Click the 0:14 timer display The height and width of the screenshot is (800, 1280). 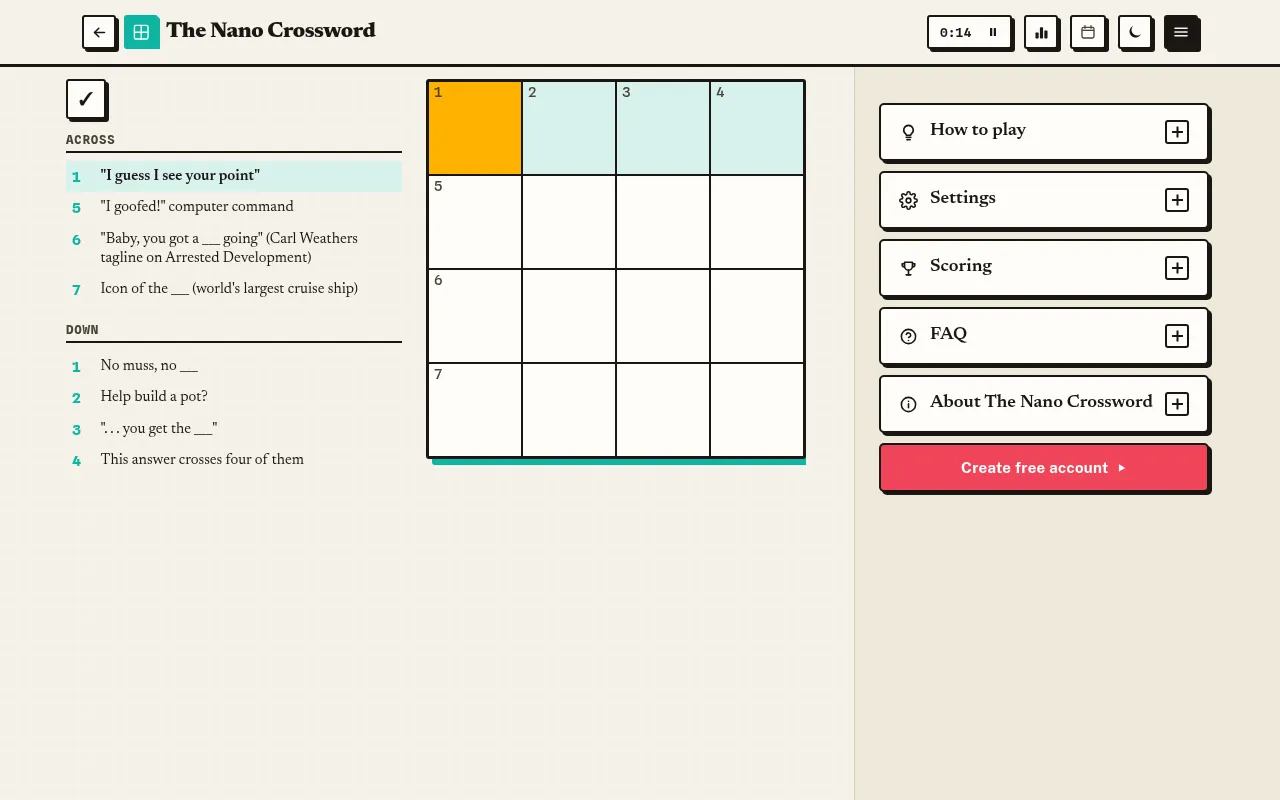point(956,33)
